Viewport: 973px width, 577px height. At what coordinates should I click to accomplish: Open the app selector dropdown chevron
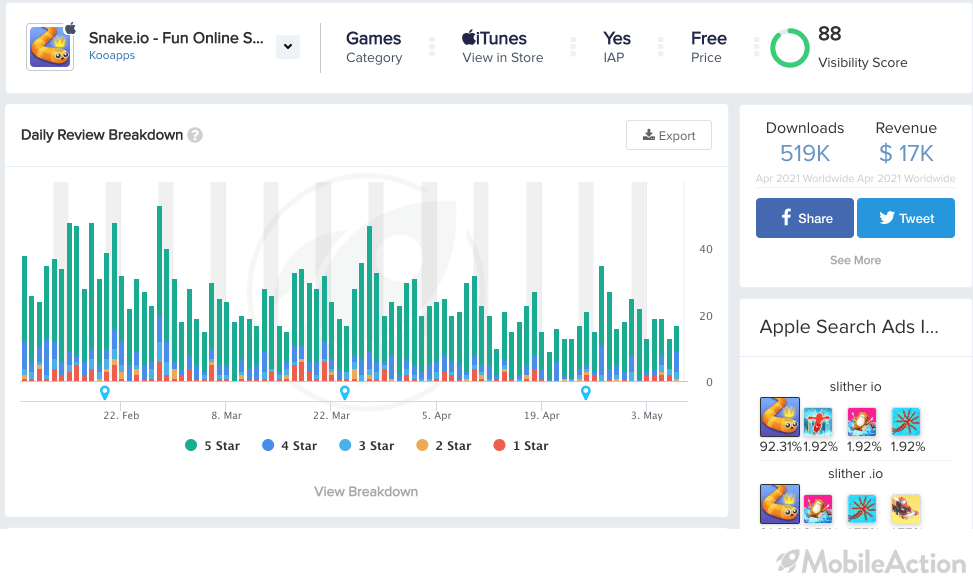click(x=288, y=47)
